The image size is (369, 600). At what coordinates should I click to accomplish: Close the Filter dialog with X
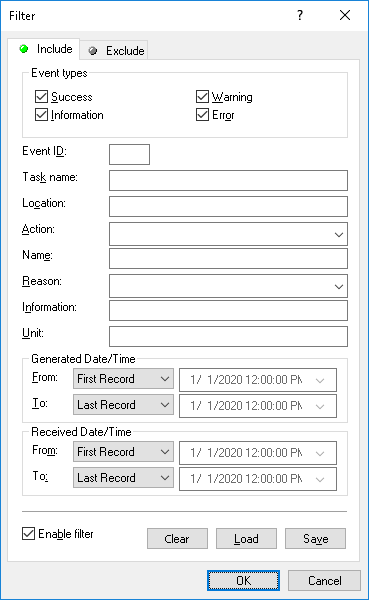345,15
